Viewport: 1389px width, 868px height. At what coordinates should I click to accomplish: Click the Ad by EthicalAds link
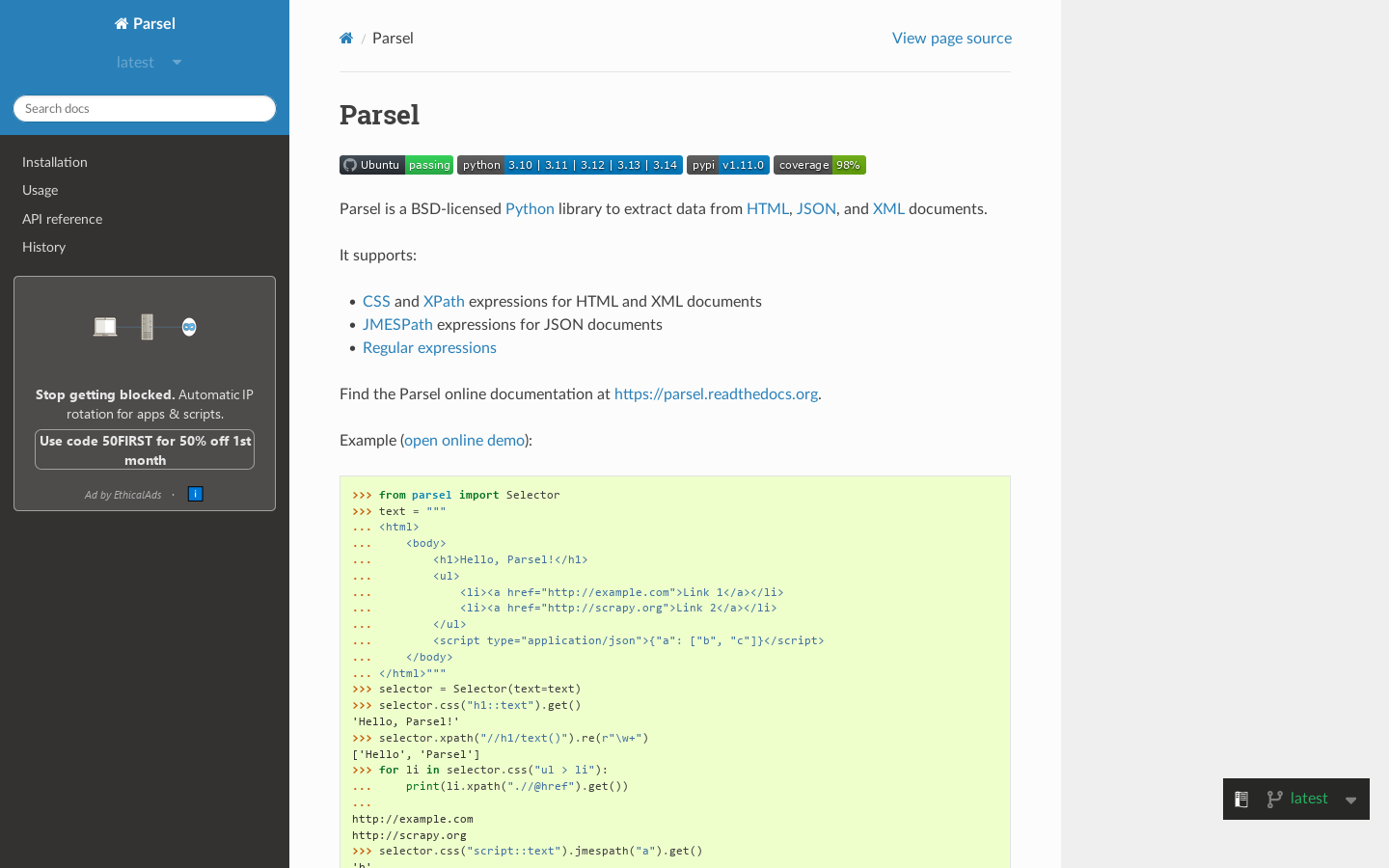[x=123, y=495]
